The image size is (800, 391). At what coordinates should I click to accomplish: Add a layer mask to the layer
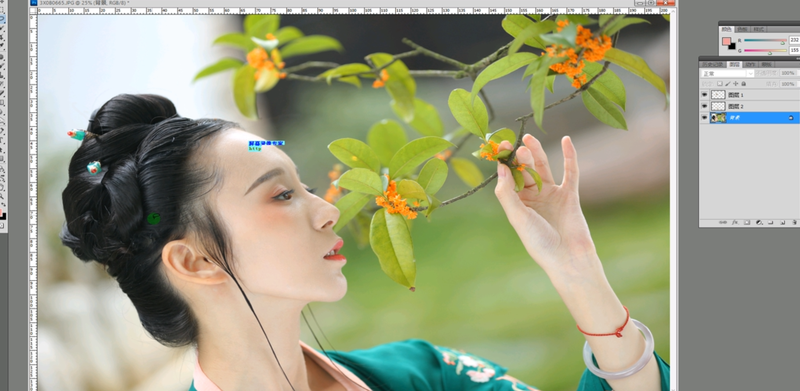click(747, 223)
